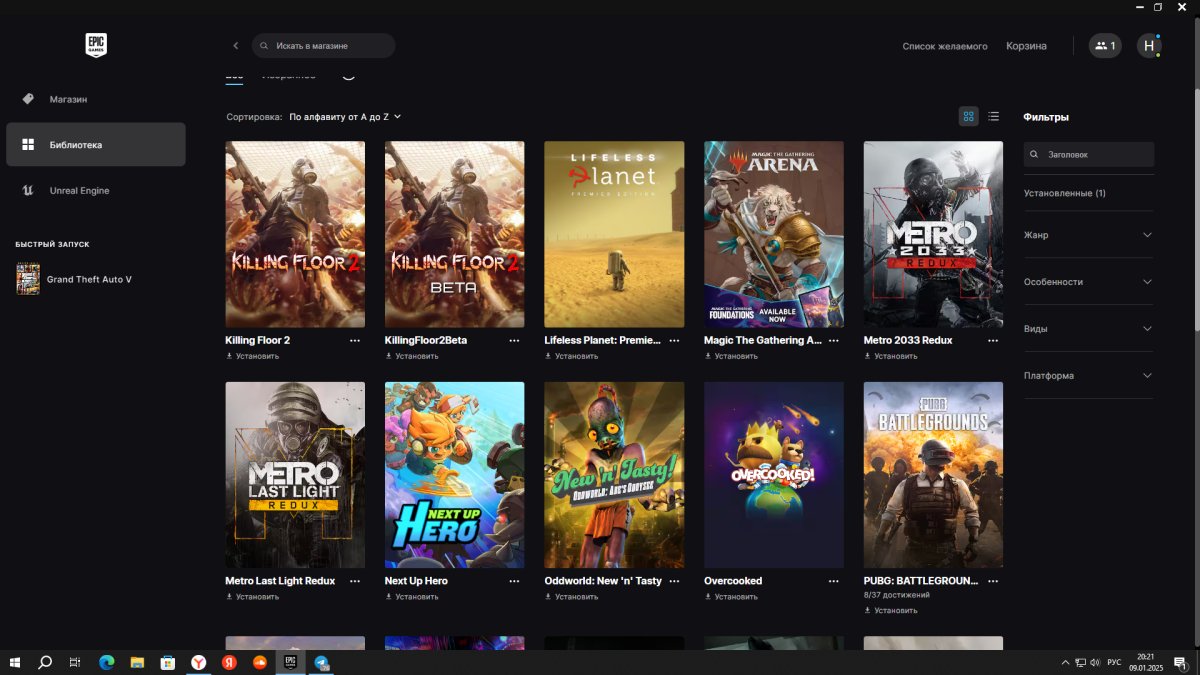This screenshot has height=675, width=1200.
Task: Open the Lifeless Planet cover art
Action: point(614,234)
